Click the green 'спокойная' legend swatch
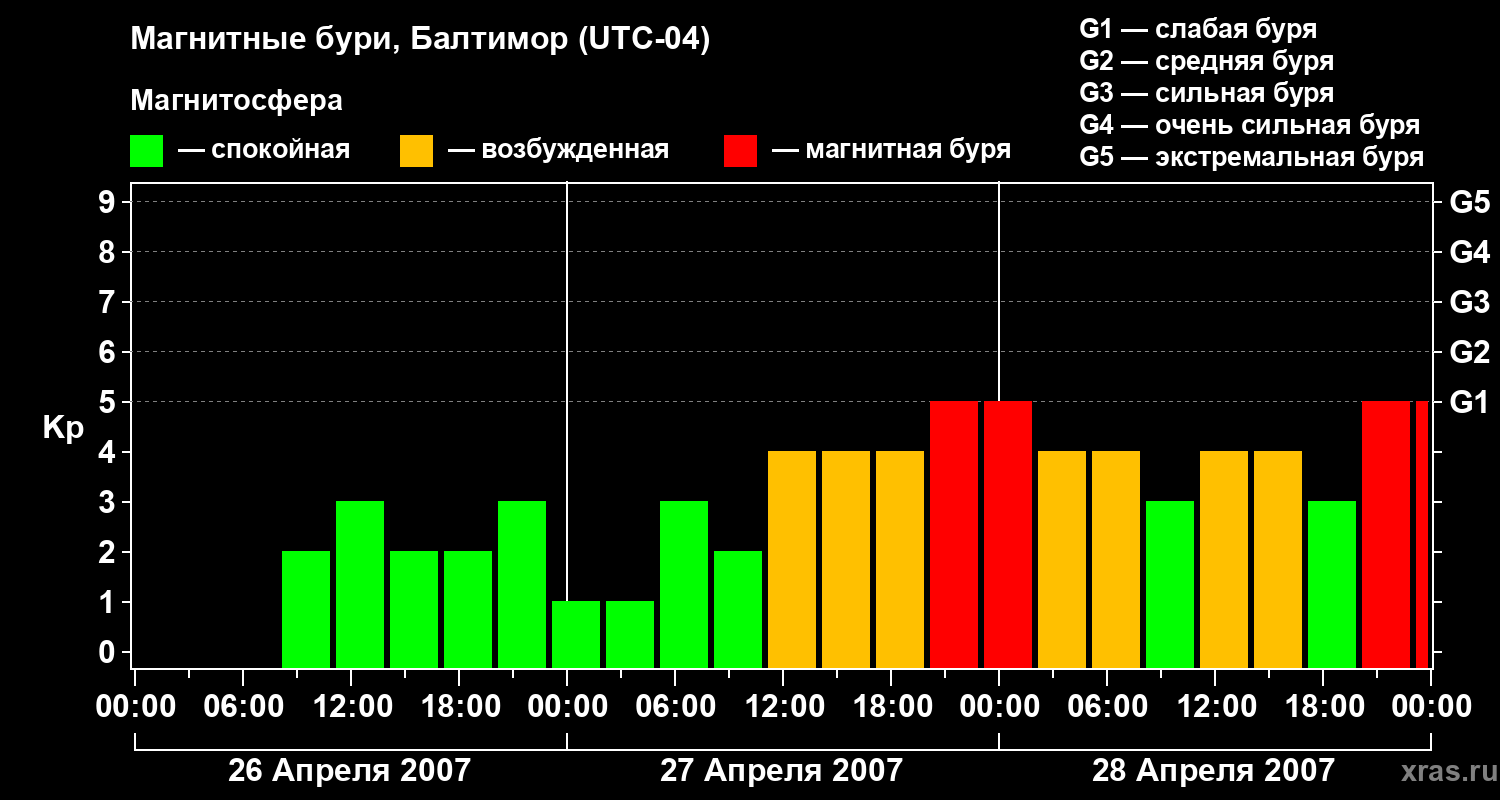1500x800 pixels. [146, 151]
